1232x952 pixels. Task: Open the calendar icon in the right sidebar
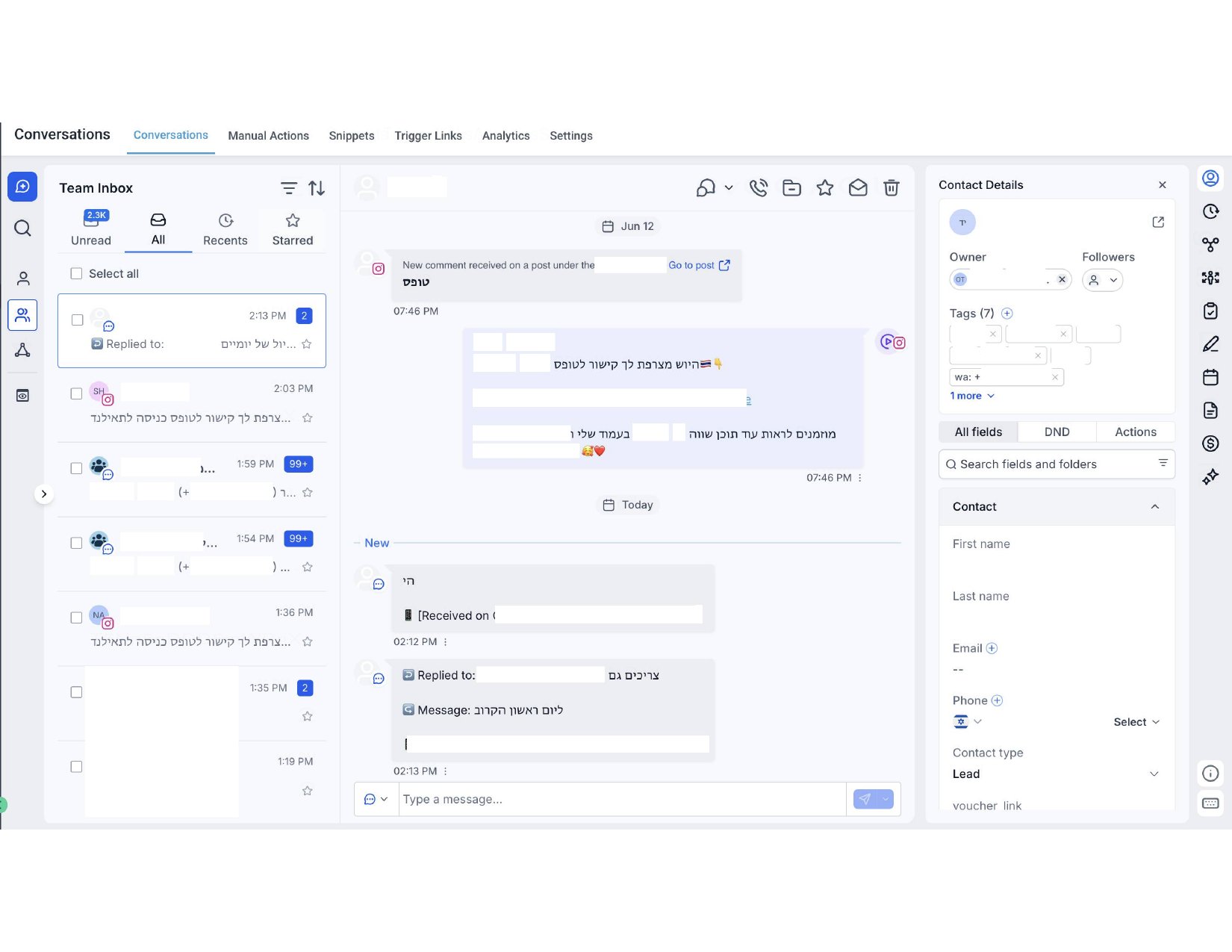(x=1211, y=377)
